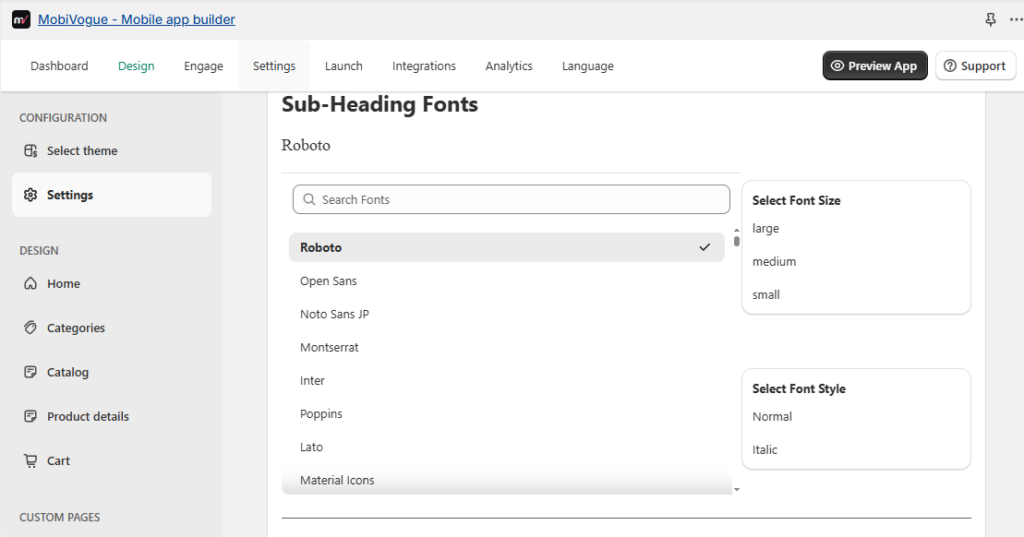This screenshot has height=537, width=1024.
Task: Click the Settings gear icon in sidebar
Action: (31, 195)
